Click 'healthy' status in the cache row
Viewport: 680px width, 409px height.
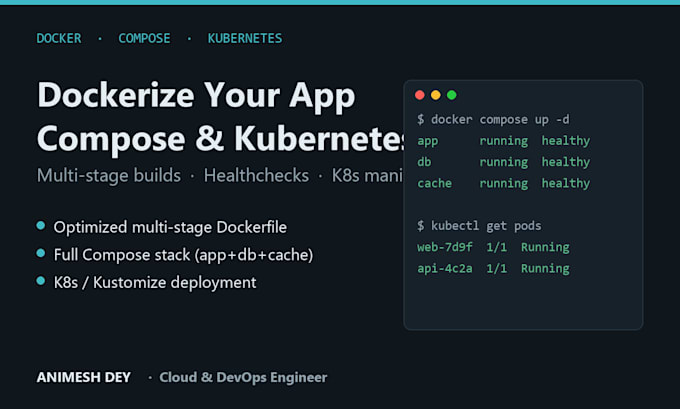pos(566,183)
